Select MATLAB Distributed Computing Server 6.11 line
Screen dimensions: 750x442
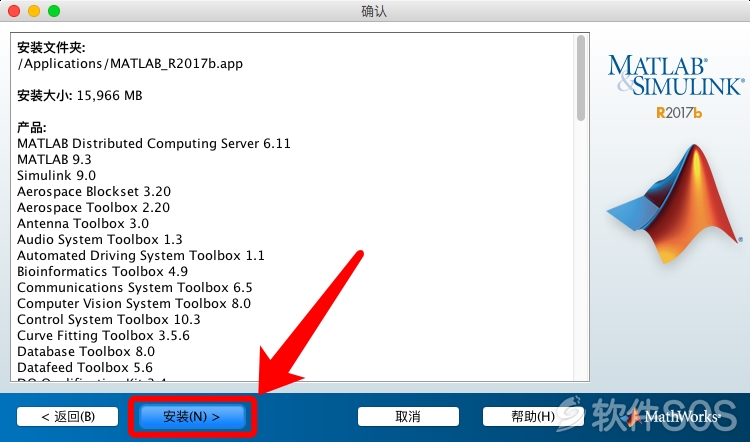coord(154,144)
